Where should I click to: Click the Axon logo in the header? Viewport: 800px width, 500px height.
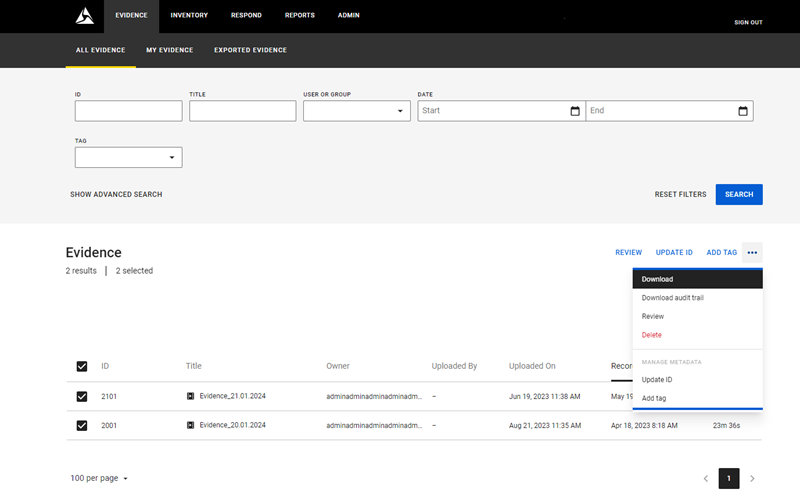(x=85, y=16)
